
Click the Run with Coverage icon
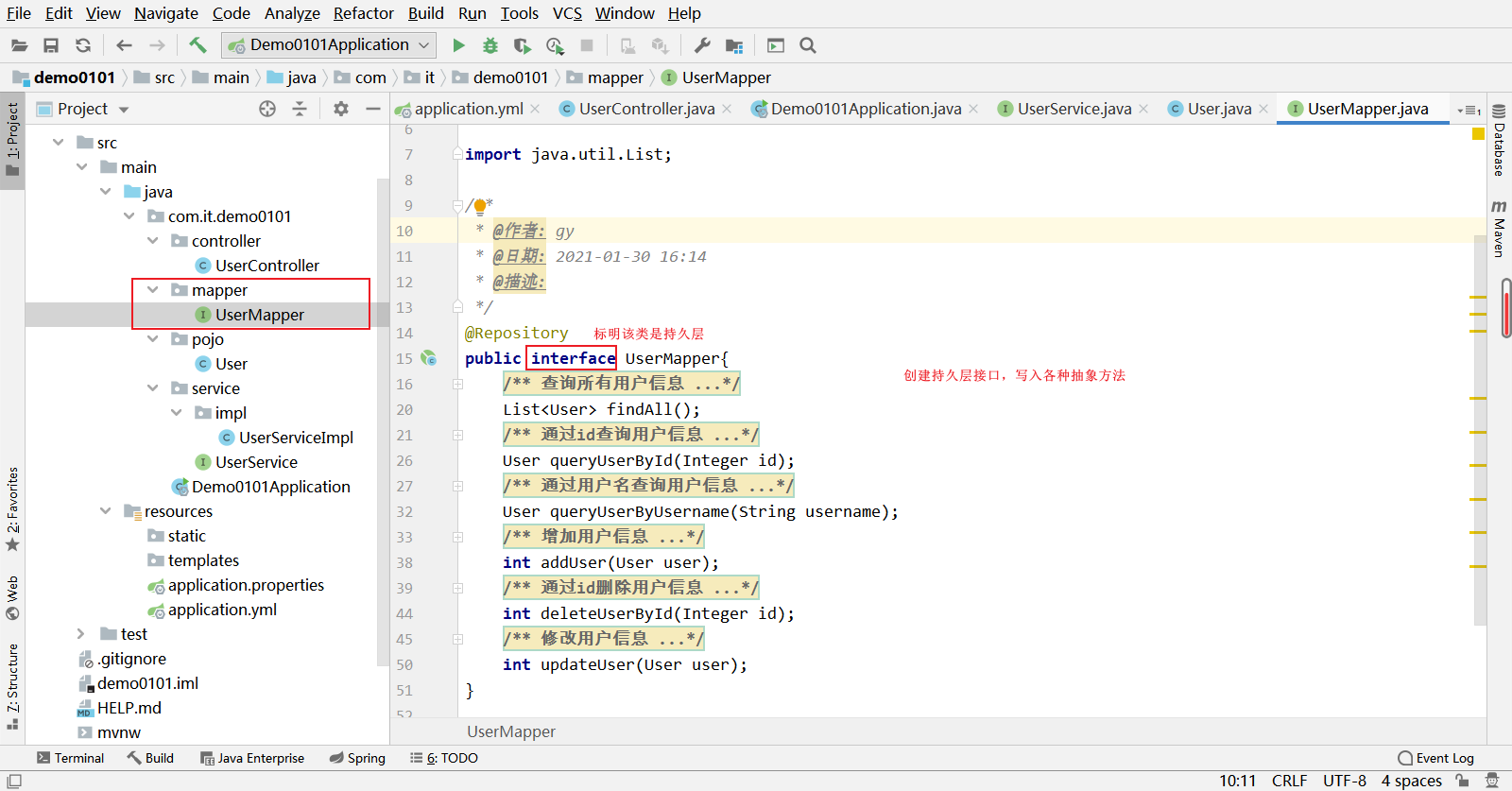[x=522, y=45]
